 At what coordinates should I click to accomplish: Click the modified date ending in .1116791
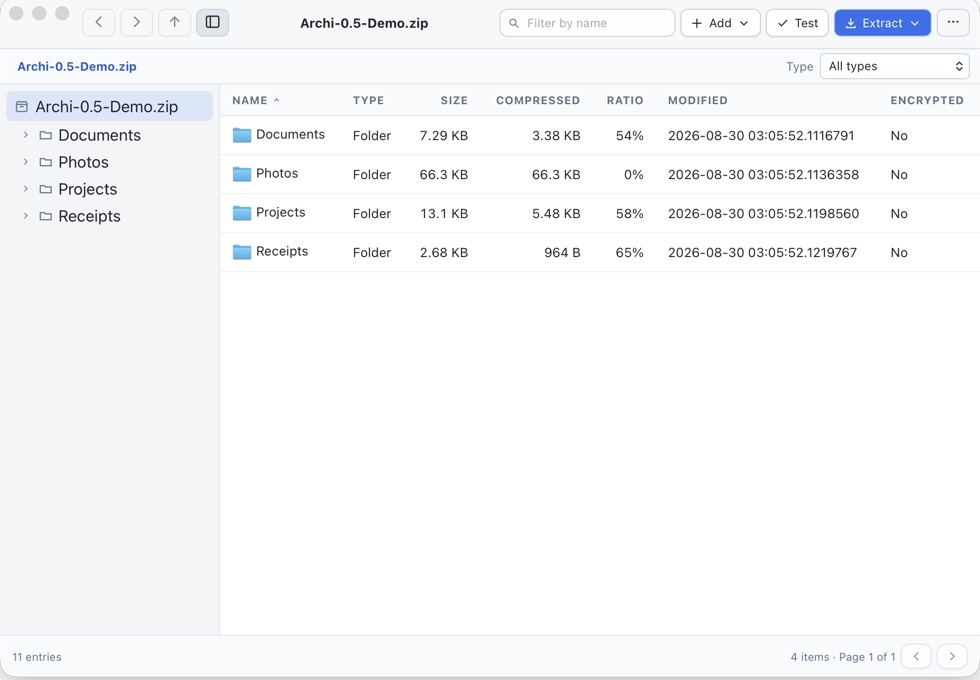coord(761,136)
